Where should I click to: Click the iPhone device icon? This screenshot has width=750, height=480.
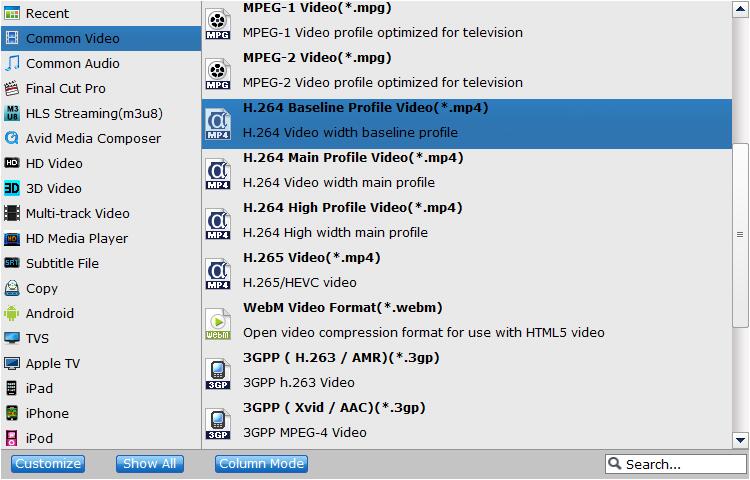coord(11,413)
